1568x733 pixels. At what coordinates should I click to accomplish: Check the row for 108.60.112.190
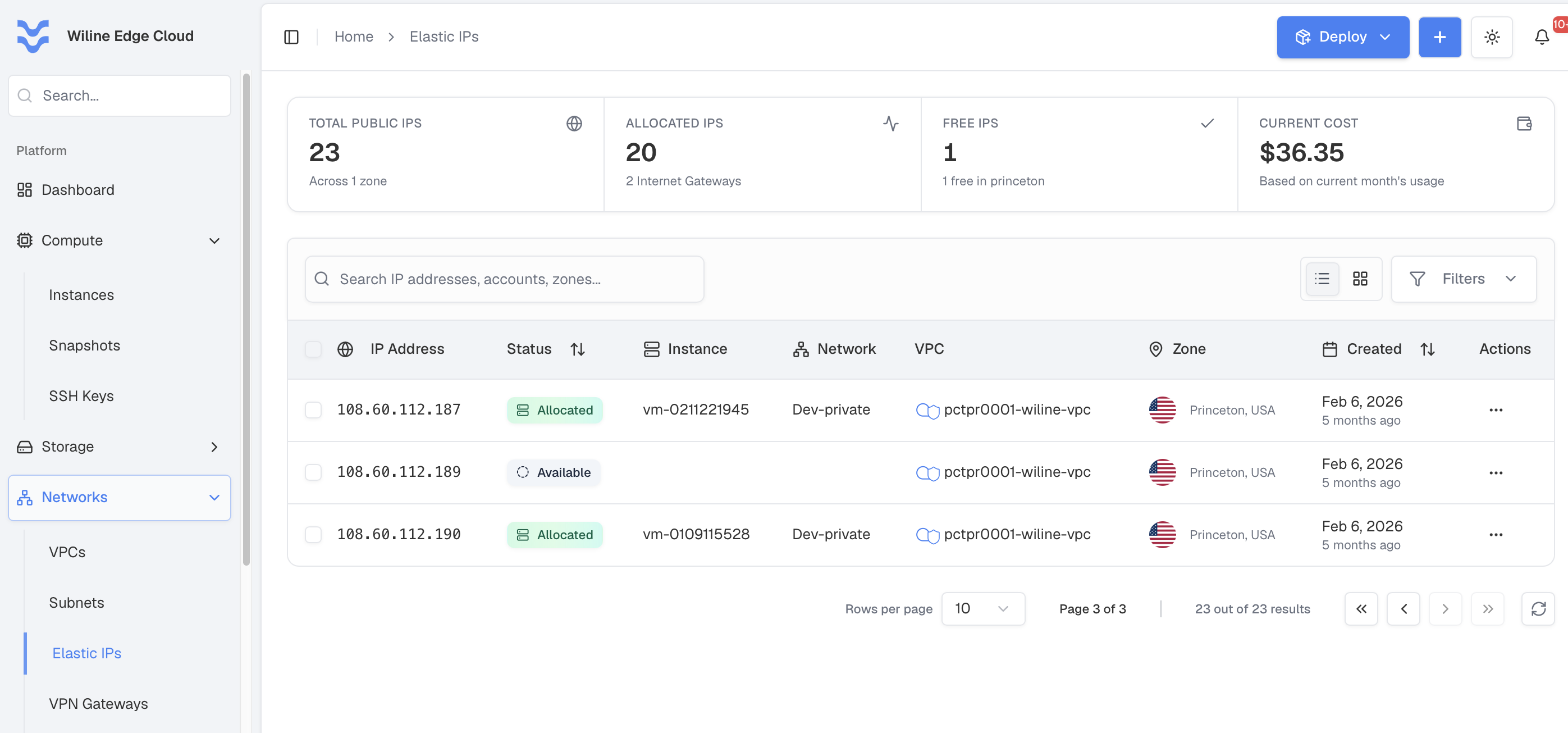[313, 535]
